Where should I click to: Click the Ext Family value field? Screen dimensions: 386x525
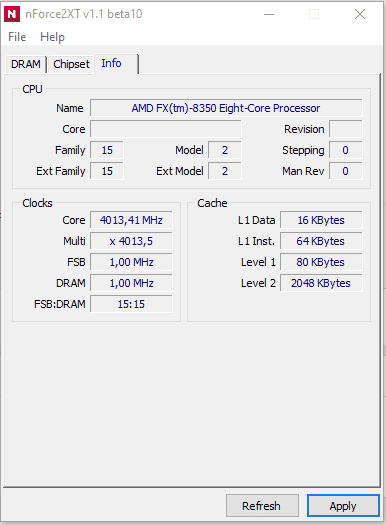tap(107, 171)
